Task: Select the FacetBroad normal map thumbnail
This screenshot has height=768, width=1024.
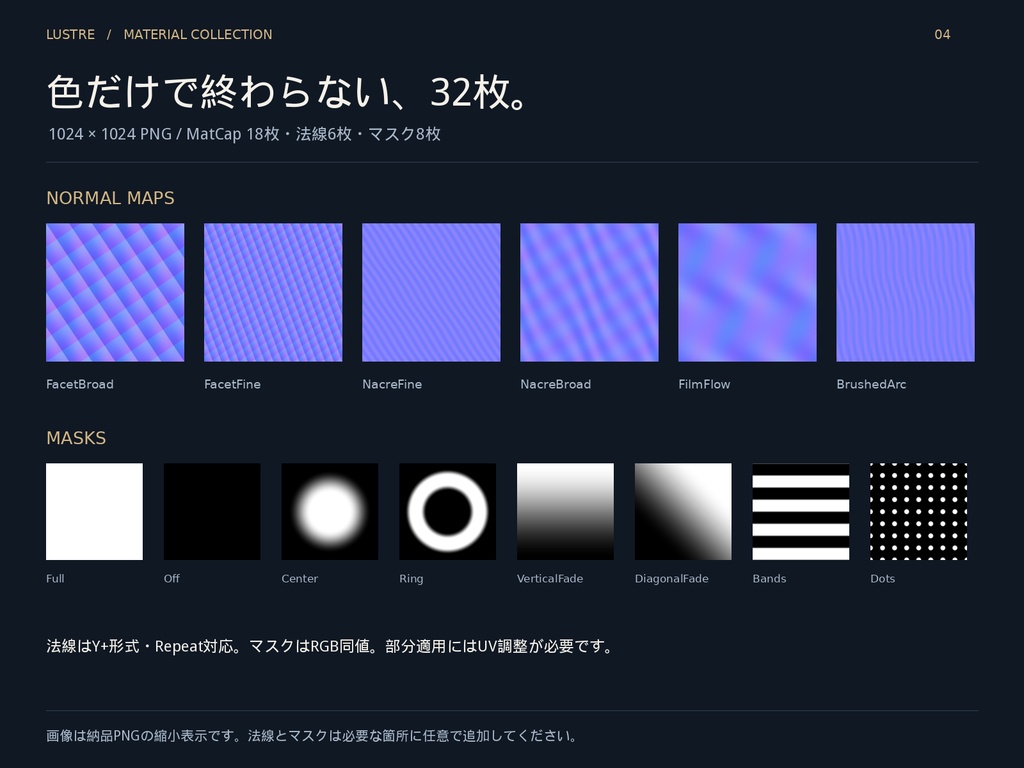Action: [x=115, y=293]
